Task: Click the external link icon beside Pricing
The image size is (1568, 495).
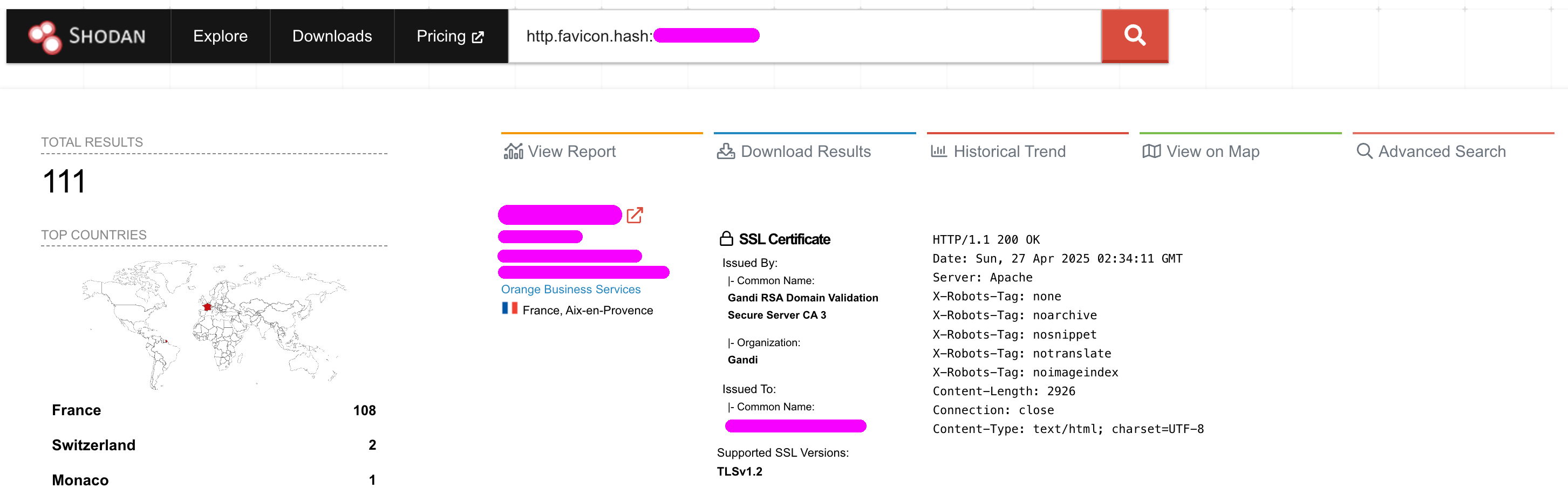Action: tap(478, 37)
